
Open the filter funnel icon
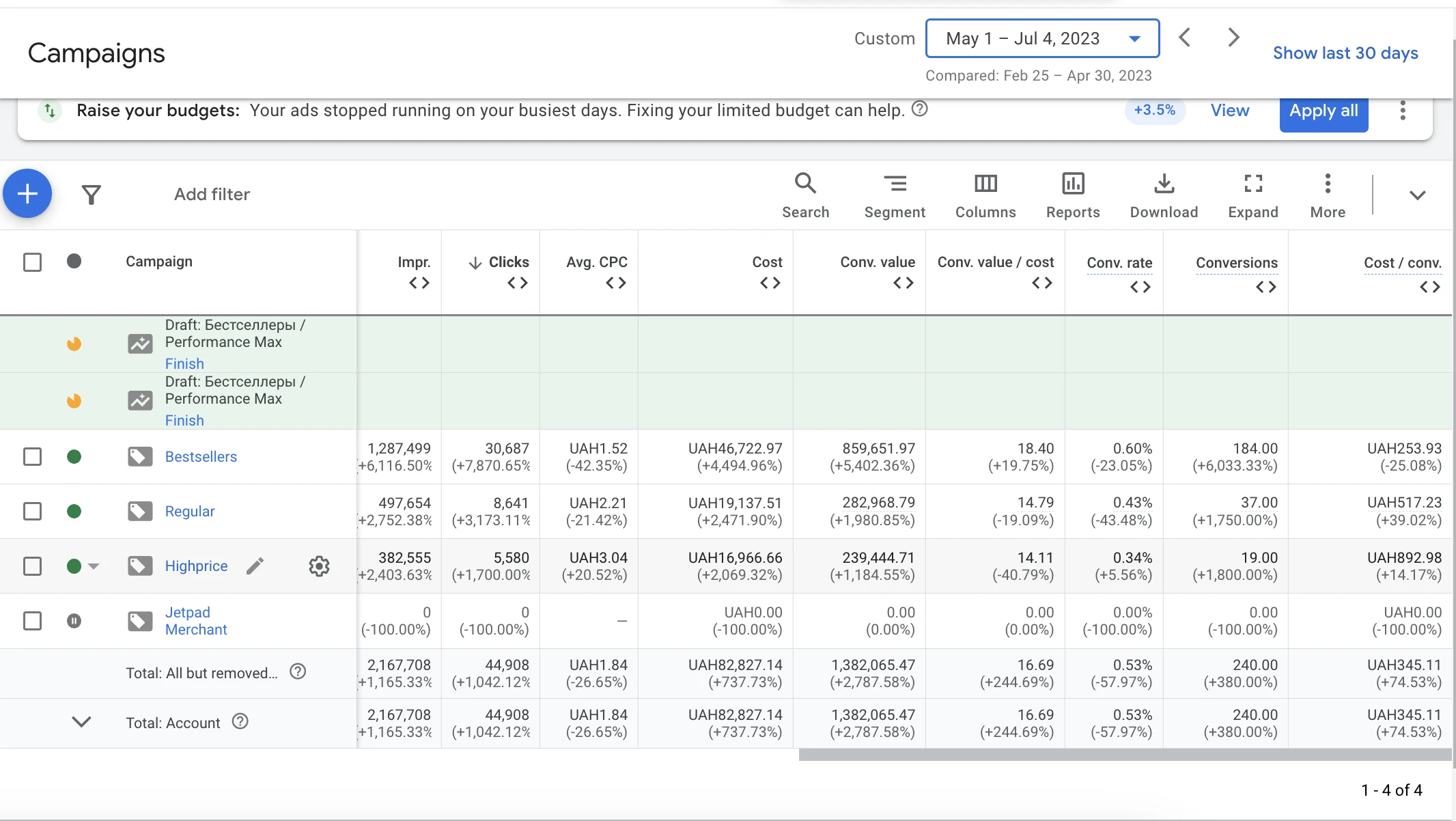click(x=91, y=195)
